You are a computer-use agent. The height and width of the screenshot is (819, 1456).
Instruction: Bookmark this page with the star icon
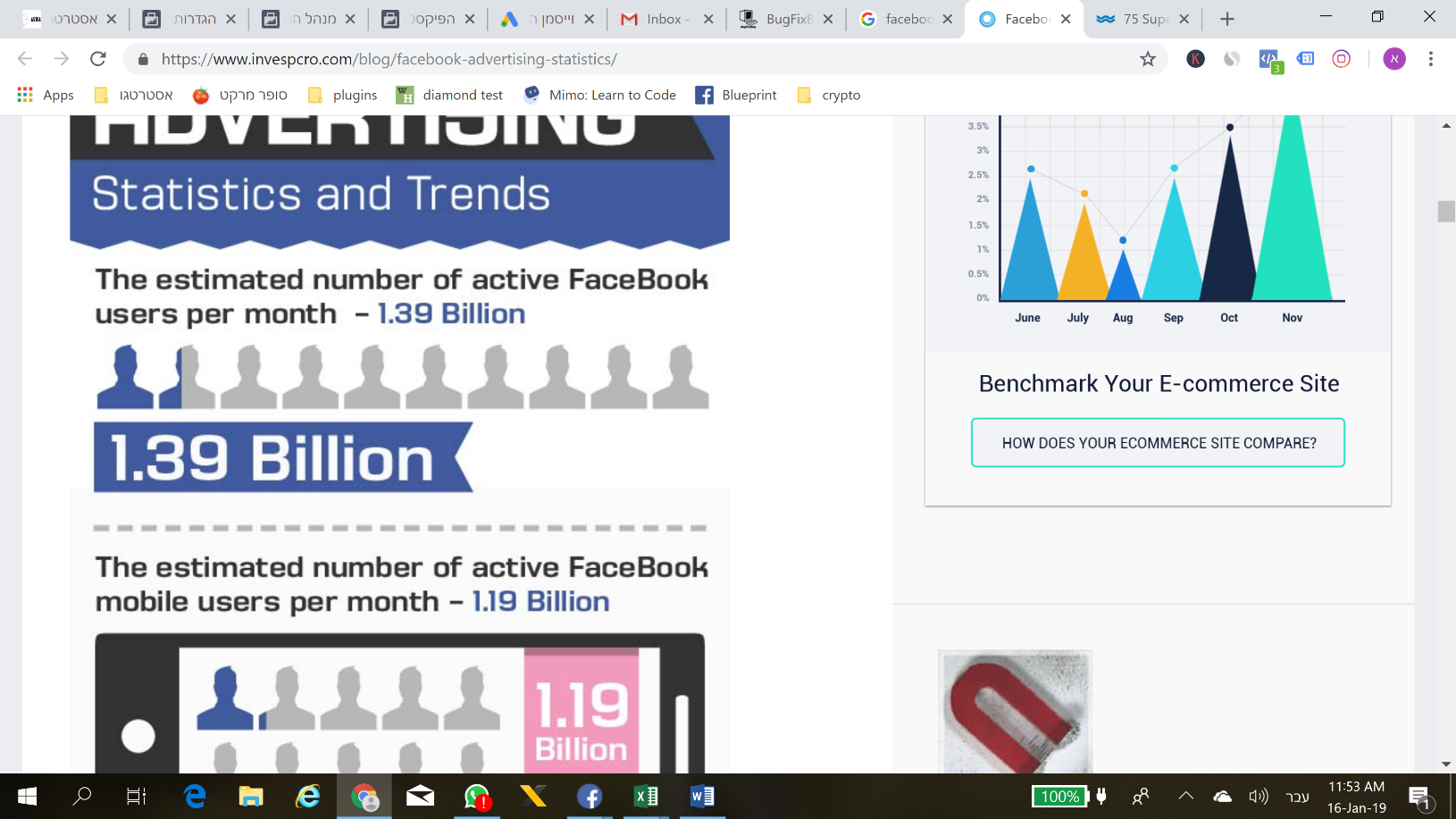[1147, 59]
